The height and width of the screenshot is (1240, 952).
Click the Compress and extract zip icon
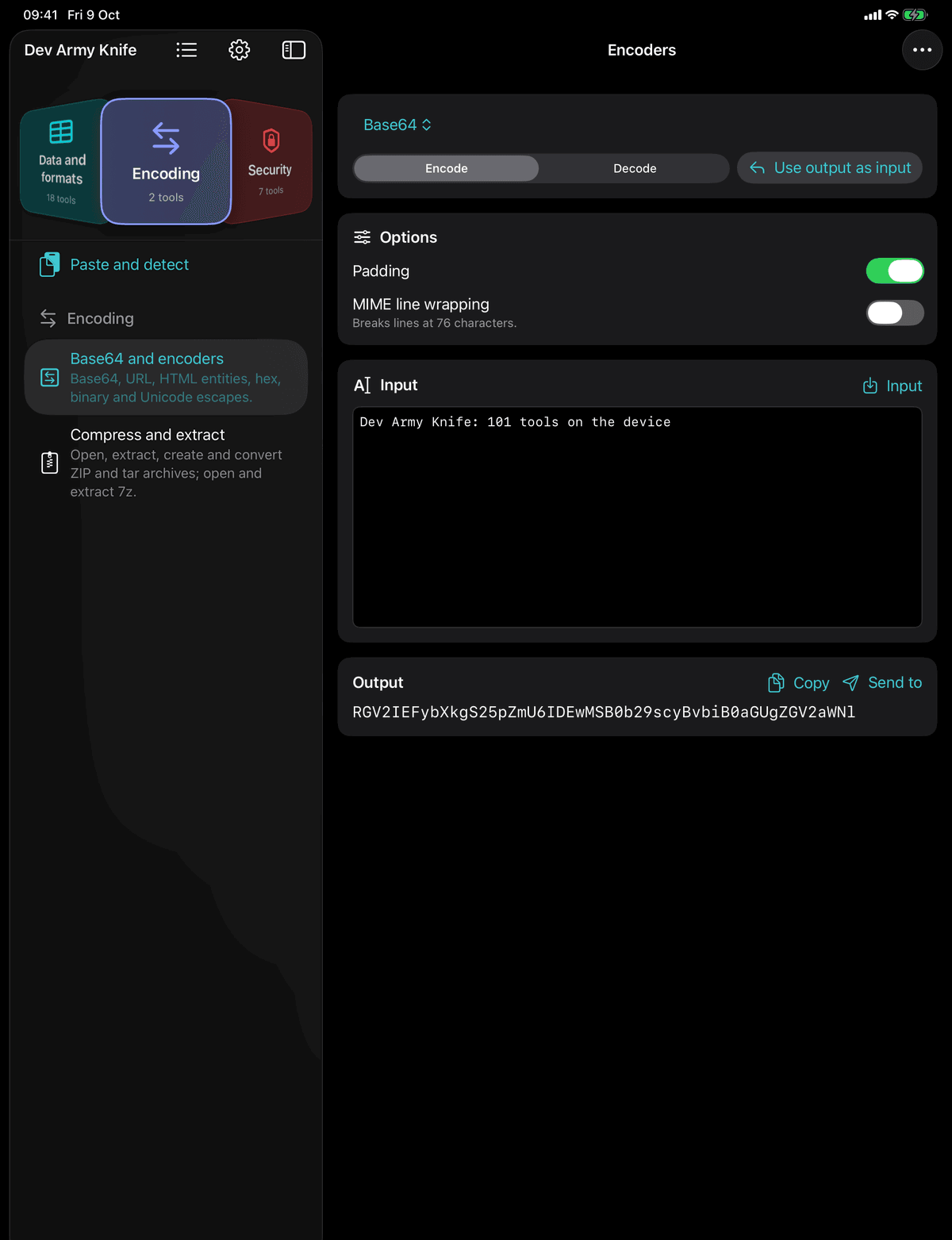click(x=49, y=463)
